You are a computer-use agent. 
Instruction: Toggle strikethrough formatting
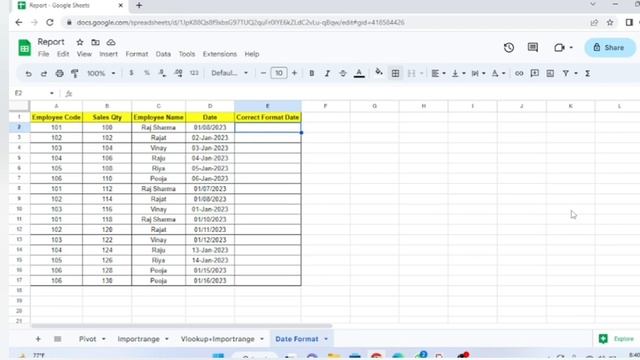click(x=343, y=73)
